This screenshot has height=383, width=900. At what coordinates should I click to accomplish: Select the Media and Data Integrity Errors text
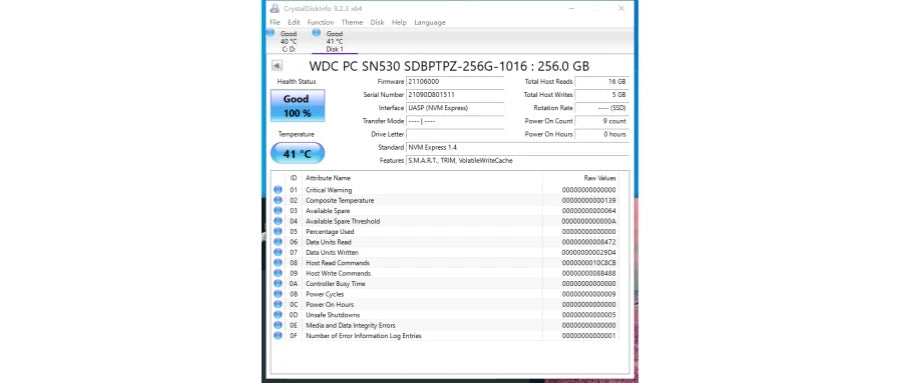pos(350,326)
